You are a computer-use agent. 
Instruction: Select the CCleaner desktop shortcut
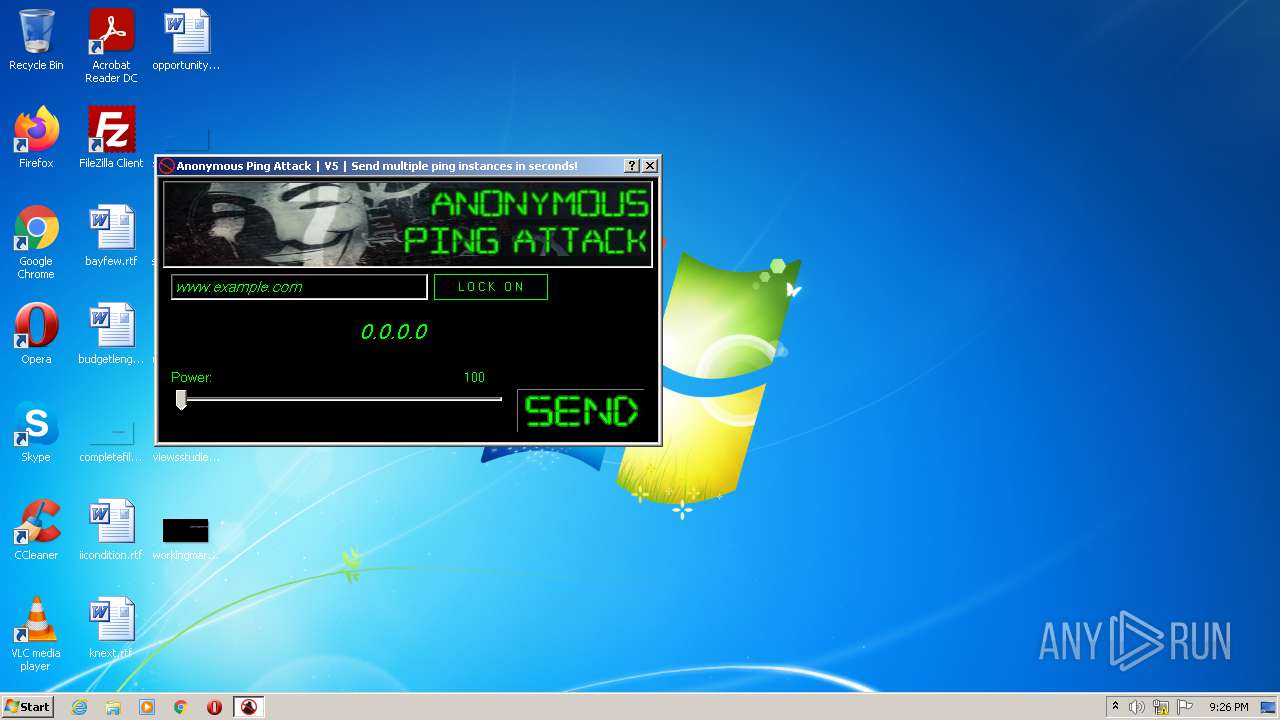[x=36, y=530]
